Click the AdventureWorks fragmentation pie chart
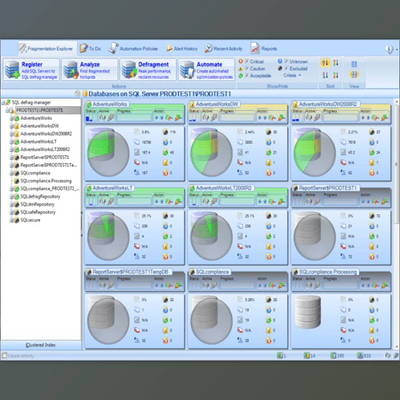400x400 pixels. pos(108,153)
